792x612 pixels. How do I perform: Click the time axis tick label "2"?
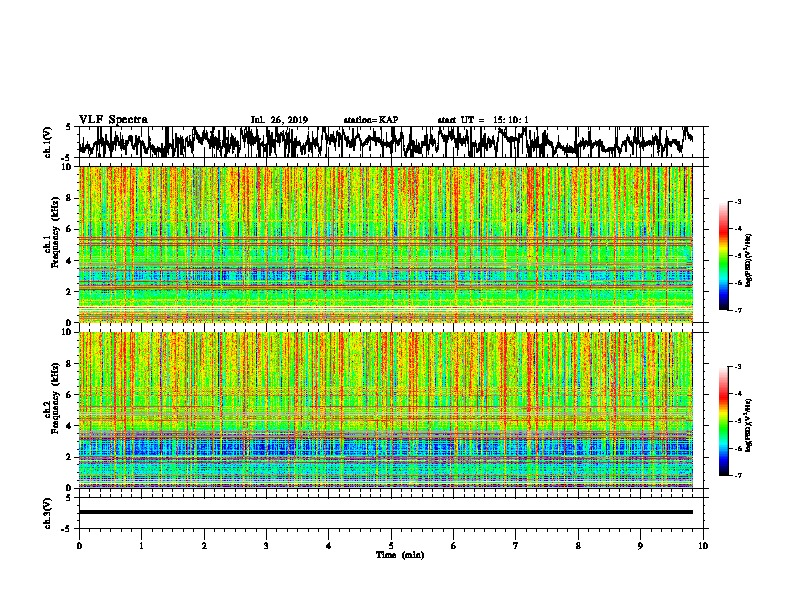point(204,545)
